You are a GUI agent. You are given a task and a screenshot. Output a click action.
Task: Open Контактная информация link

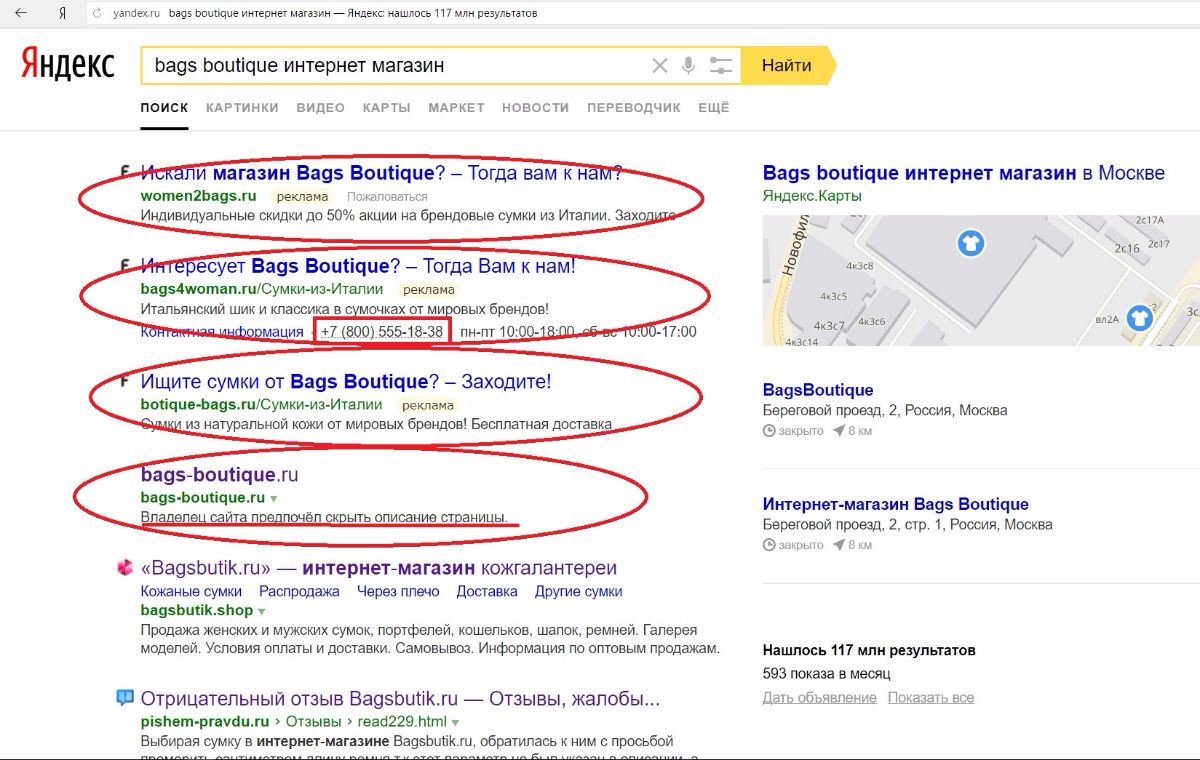coord(222,332)
